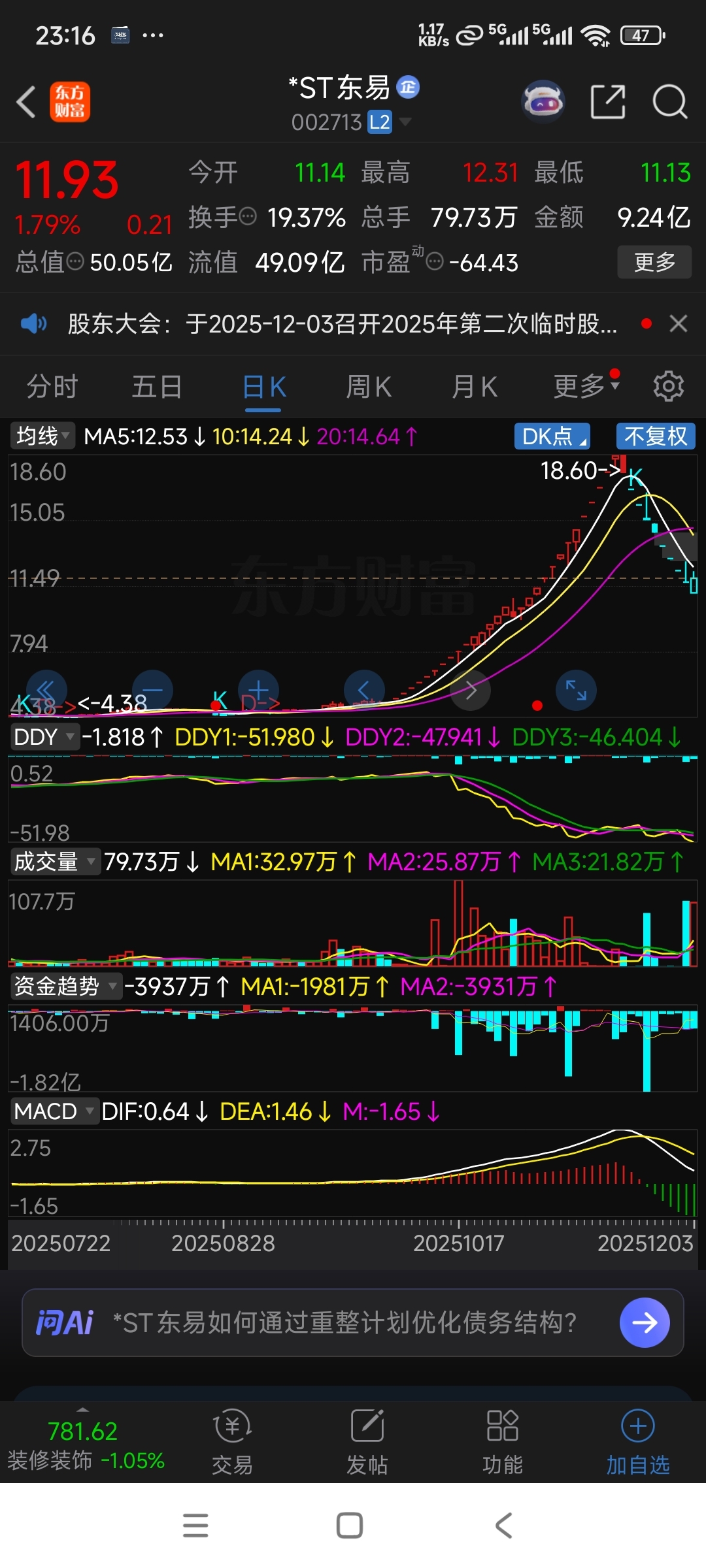The image size is (706, 1568).
Task: Submit AI question with arrow button
Action: pyautogui.click(x=645, y=1322)
